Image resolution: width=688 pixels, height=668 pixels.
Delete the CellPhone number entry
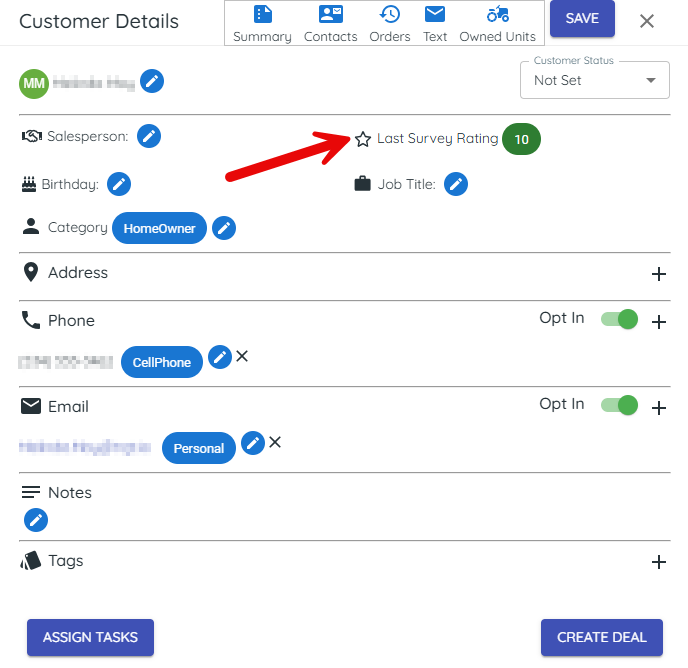coord(242,356)
